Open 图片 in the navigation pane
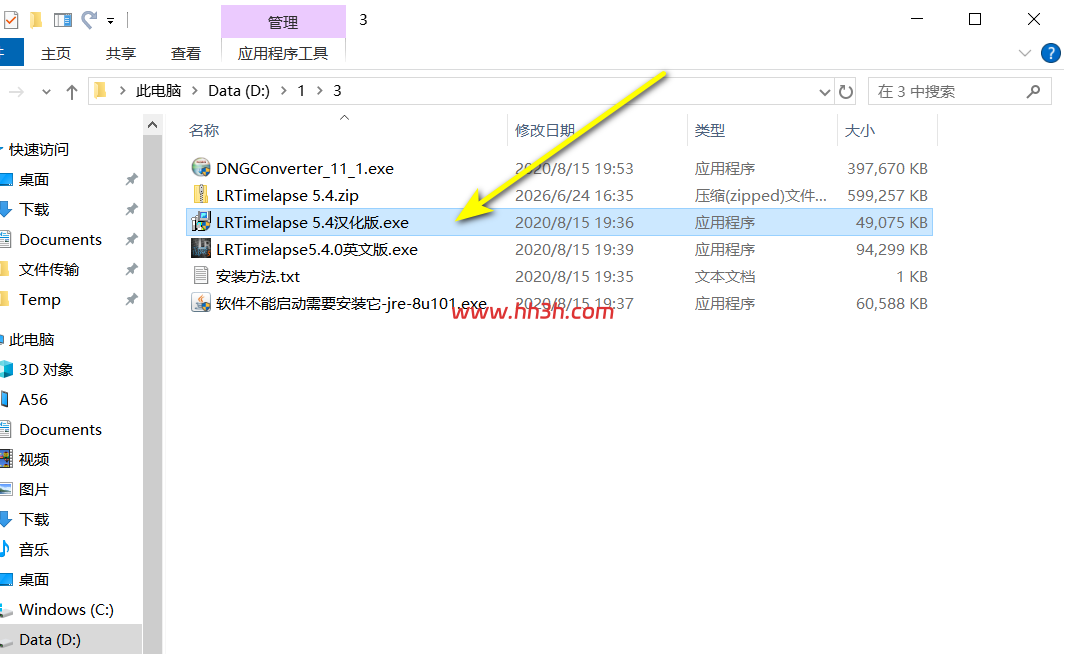This screenshot has height=654, width=1065. [x=34, y=490]
